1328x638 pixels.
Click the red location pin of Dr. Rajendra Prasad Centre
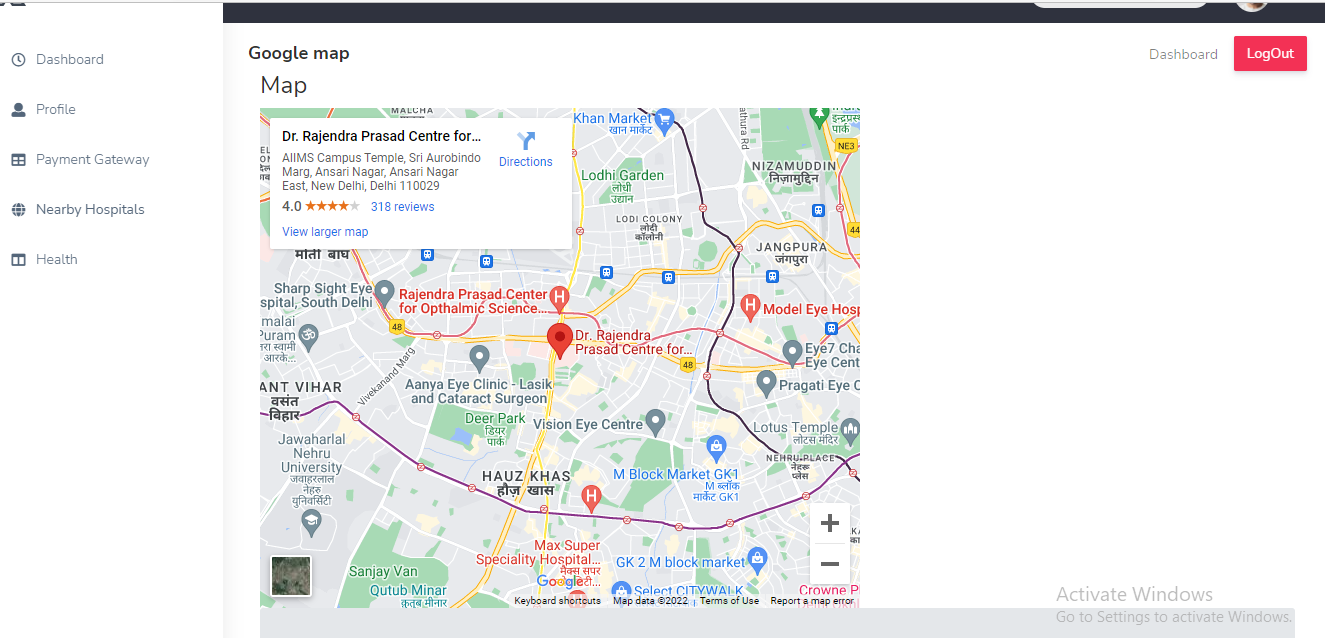click(560, 341)
